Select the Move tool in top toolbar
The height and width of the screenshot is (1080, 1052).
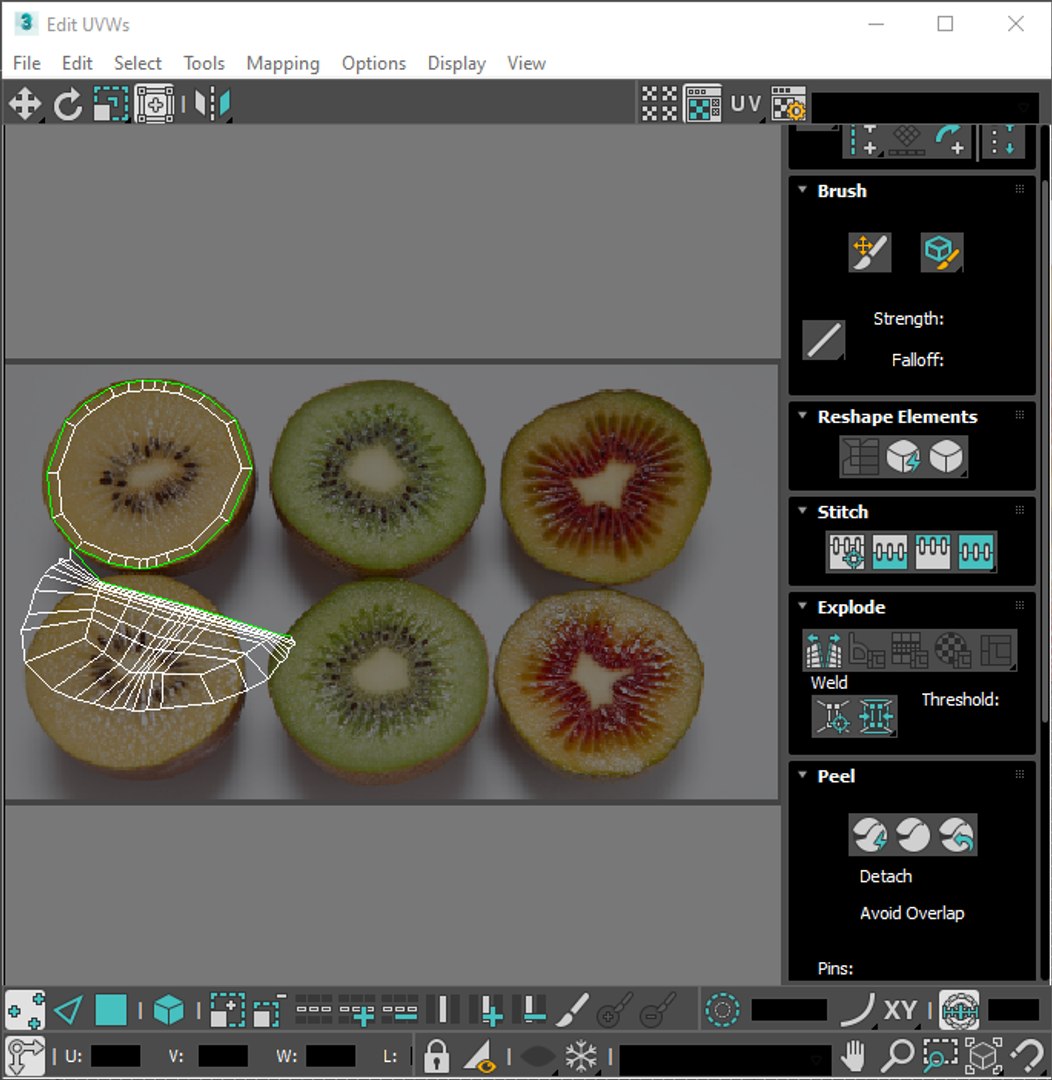click(x=25, y=105)
